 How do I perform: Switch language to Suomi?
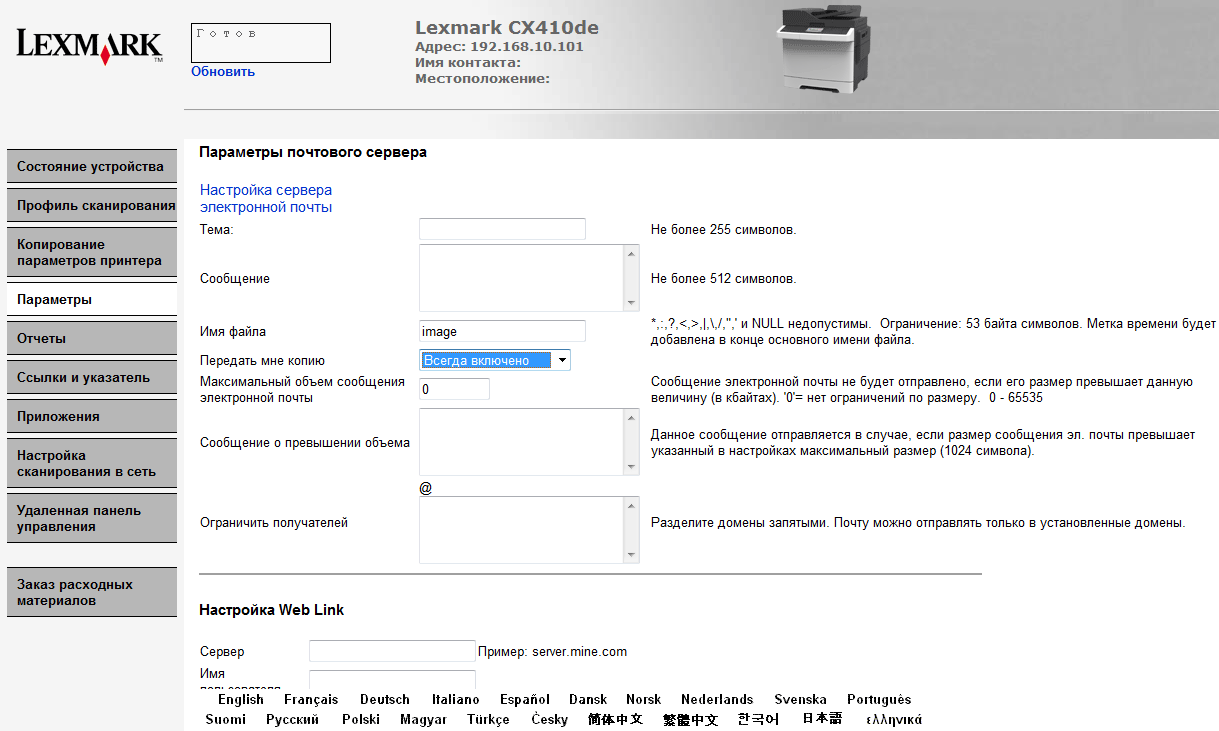coord(225,720)
